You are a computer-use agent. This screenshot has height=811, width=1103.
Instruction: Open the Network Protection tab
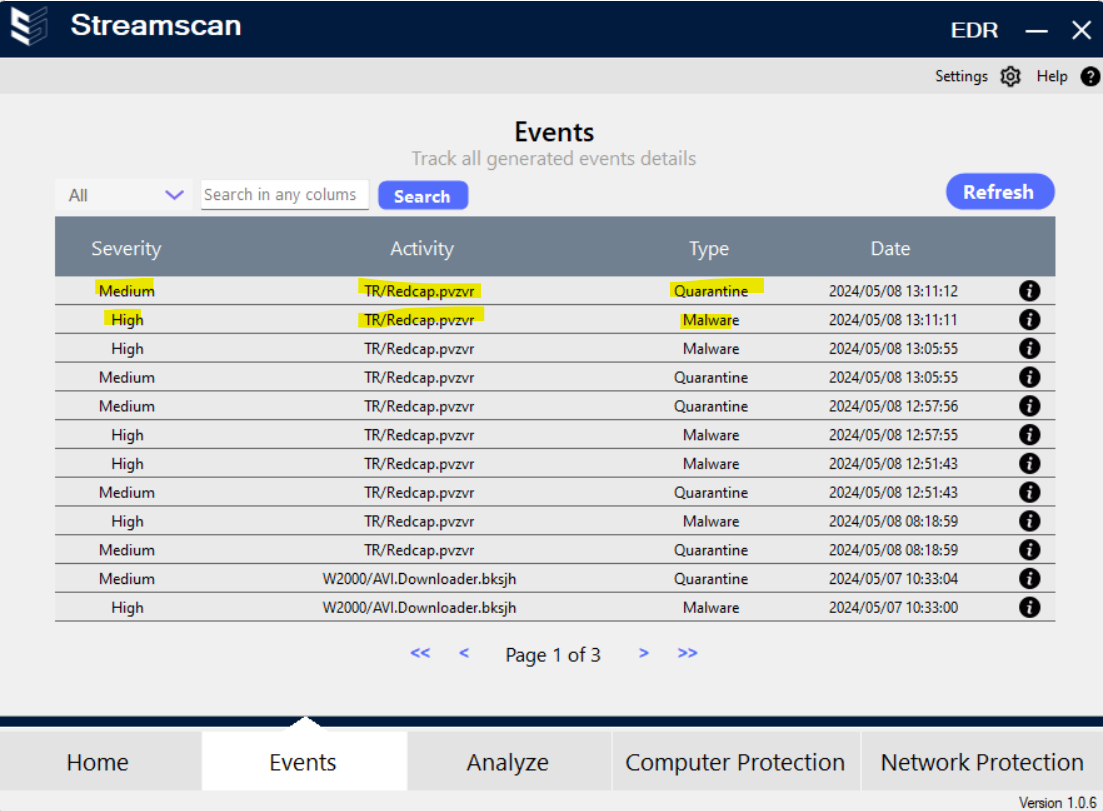[x=982, y=762]
